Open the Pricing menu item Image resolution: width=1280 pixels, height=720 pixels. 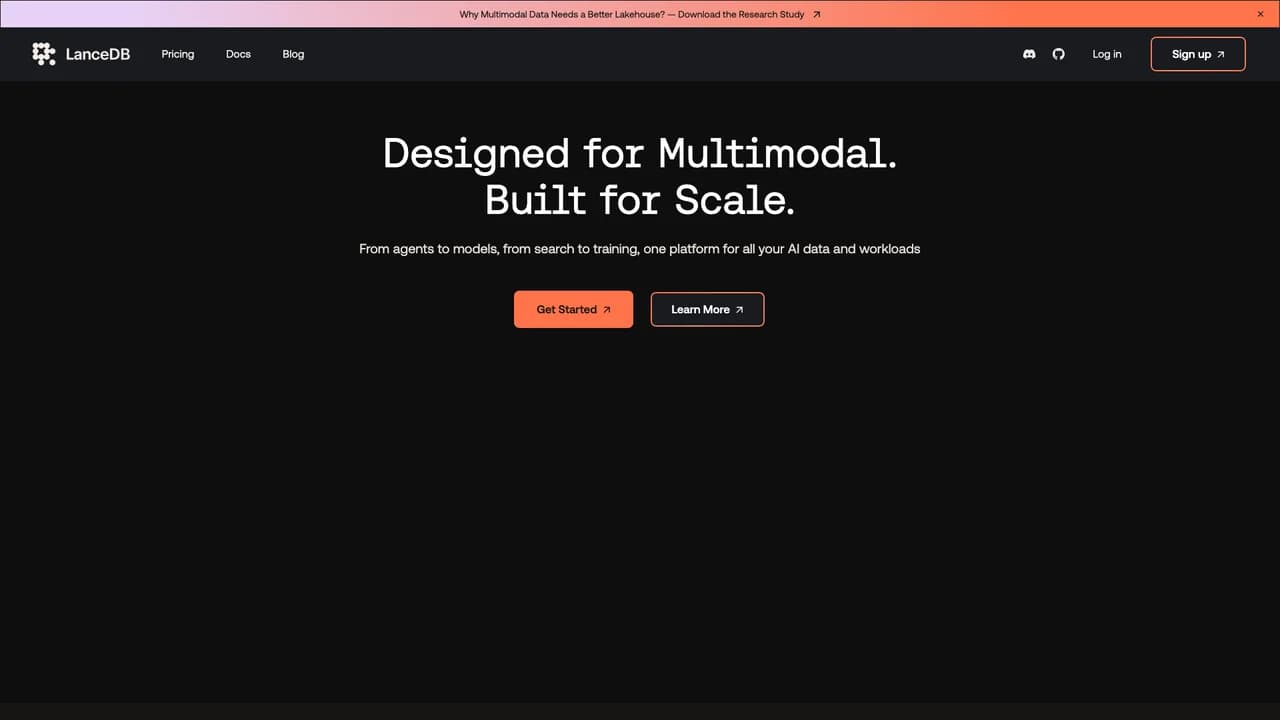[x=178, y=54]
